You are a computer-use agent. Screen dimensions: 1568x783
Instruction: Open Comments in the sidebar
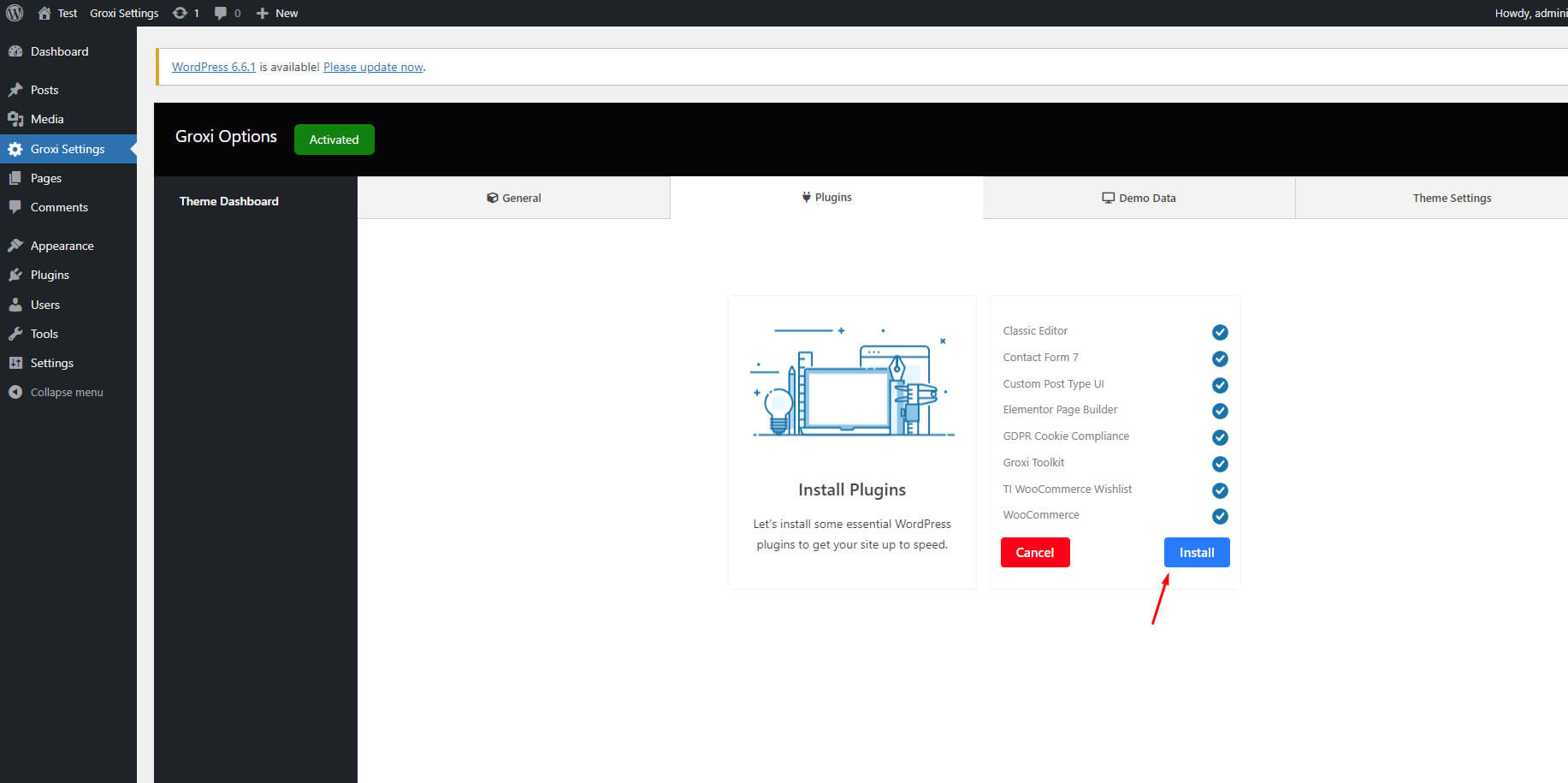68,207
